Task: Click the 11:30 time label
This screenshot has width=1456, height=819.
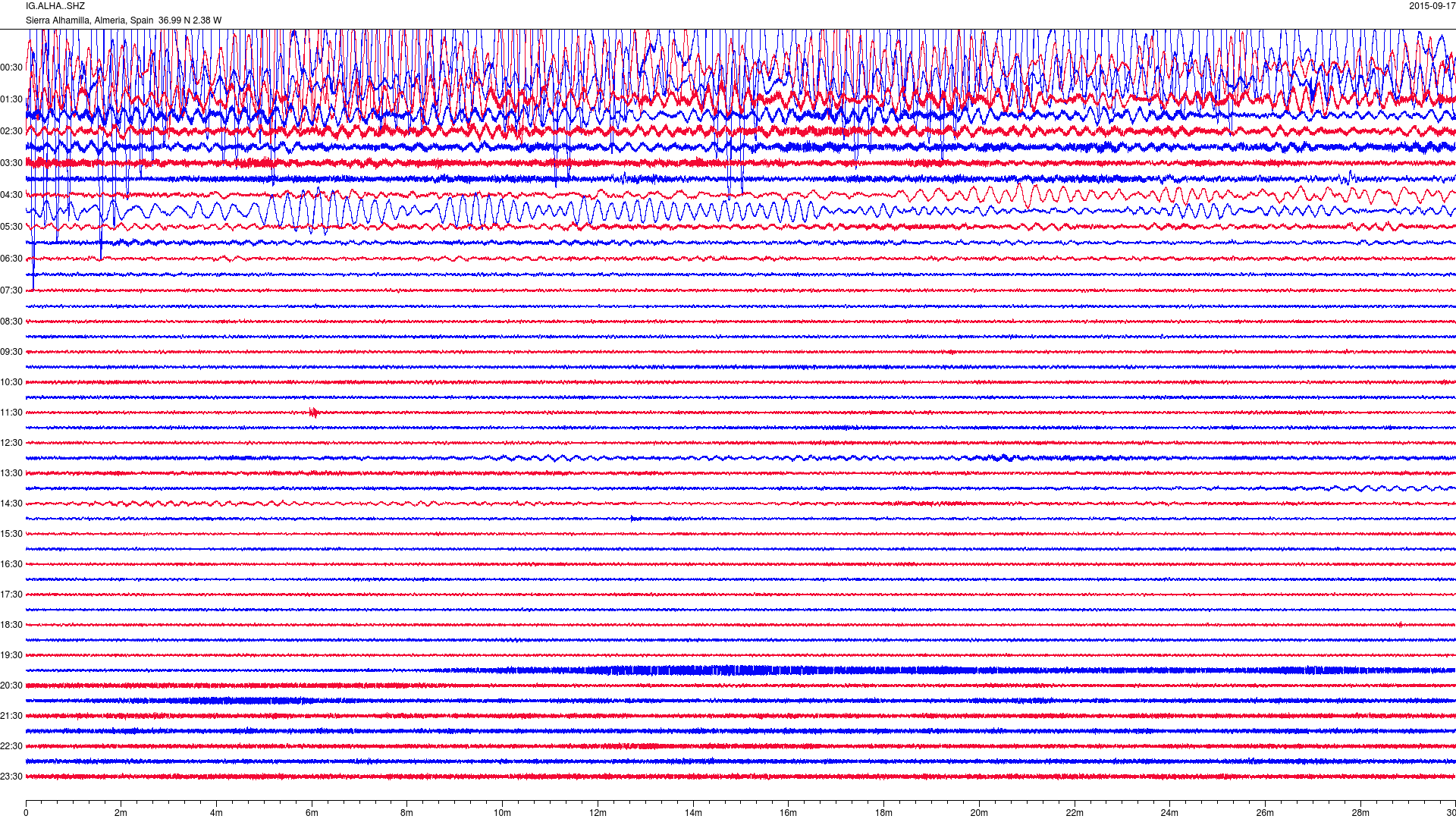Action: coord(11,413)
